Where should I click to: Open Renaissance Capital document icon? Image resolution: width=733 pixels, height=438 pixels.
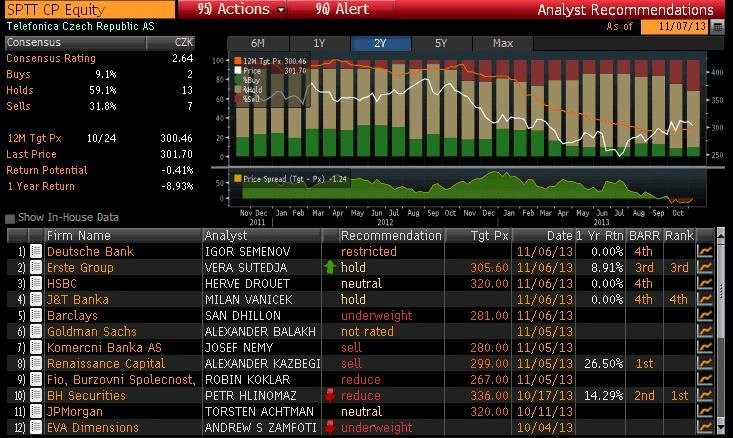[36, 363]
